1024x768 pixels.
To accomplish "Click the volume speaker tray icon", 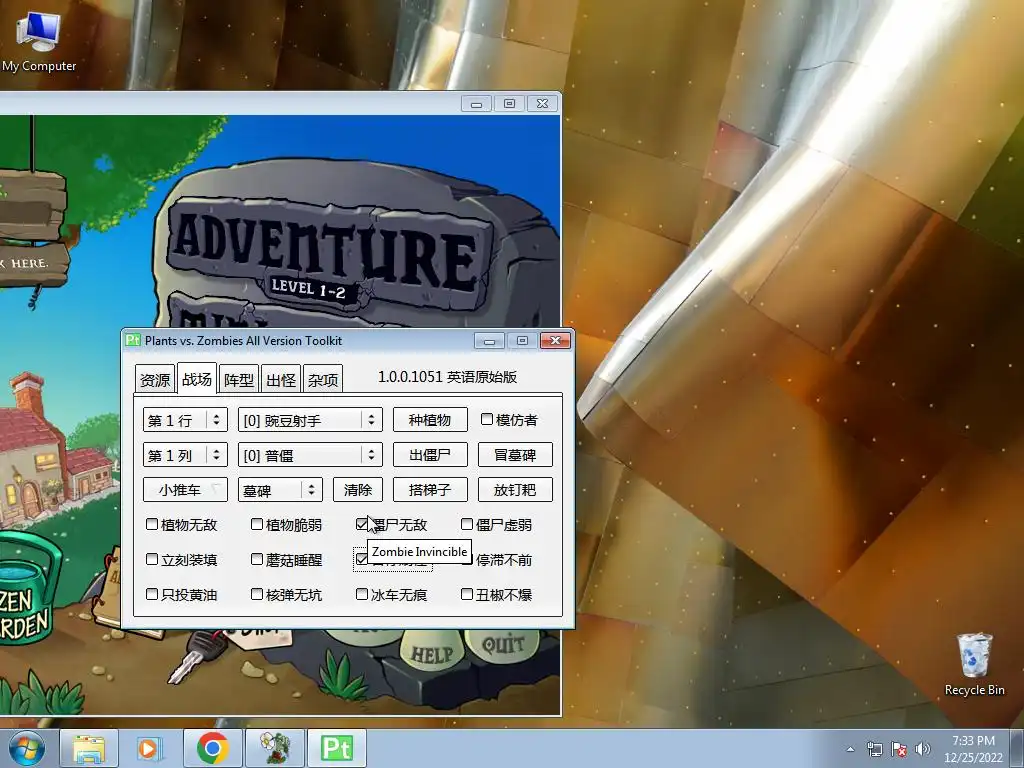I will (923, 749).
